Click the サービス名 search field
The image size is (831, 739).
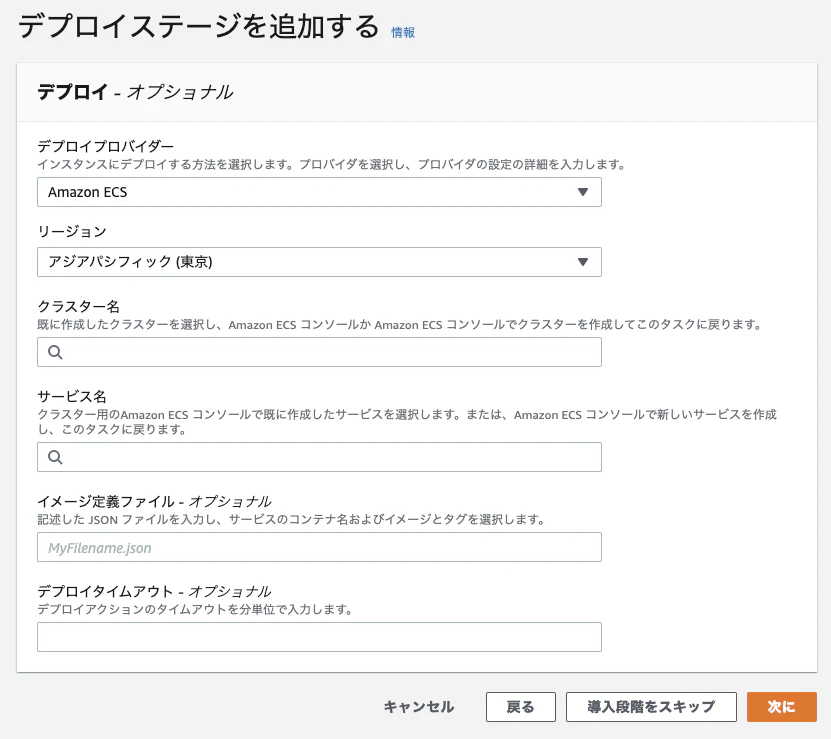pos(319,457)
